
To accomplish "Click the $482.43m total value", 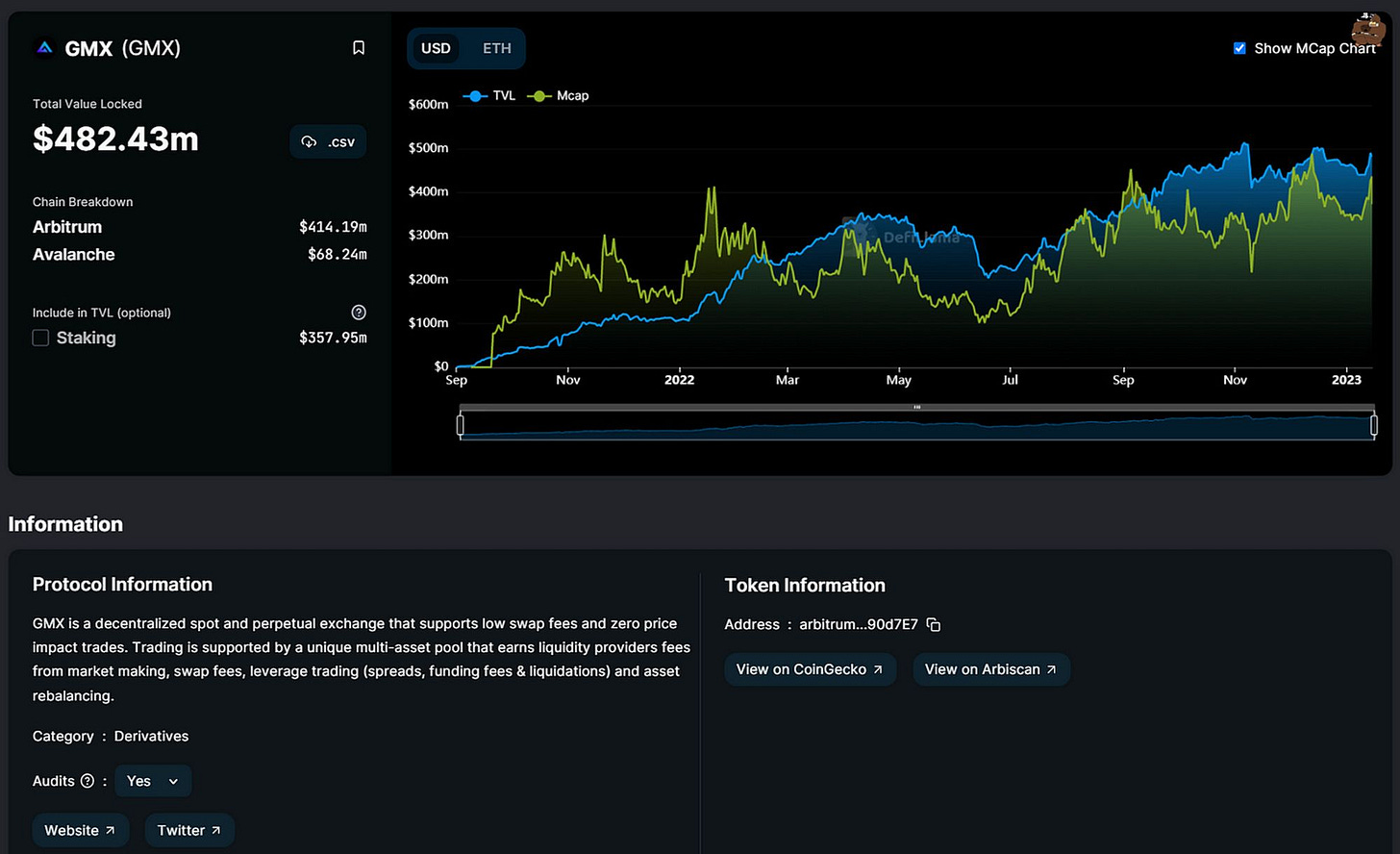I will (115, 139).
